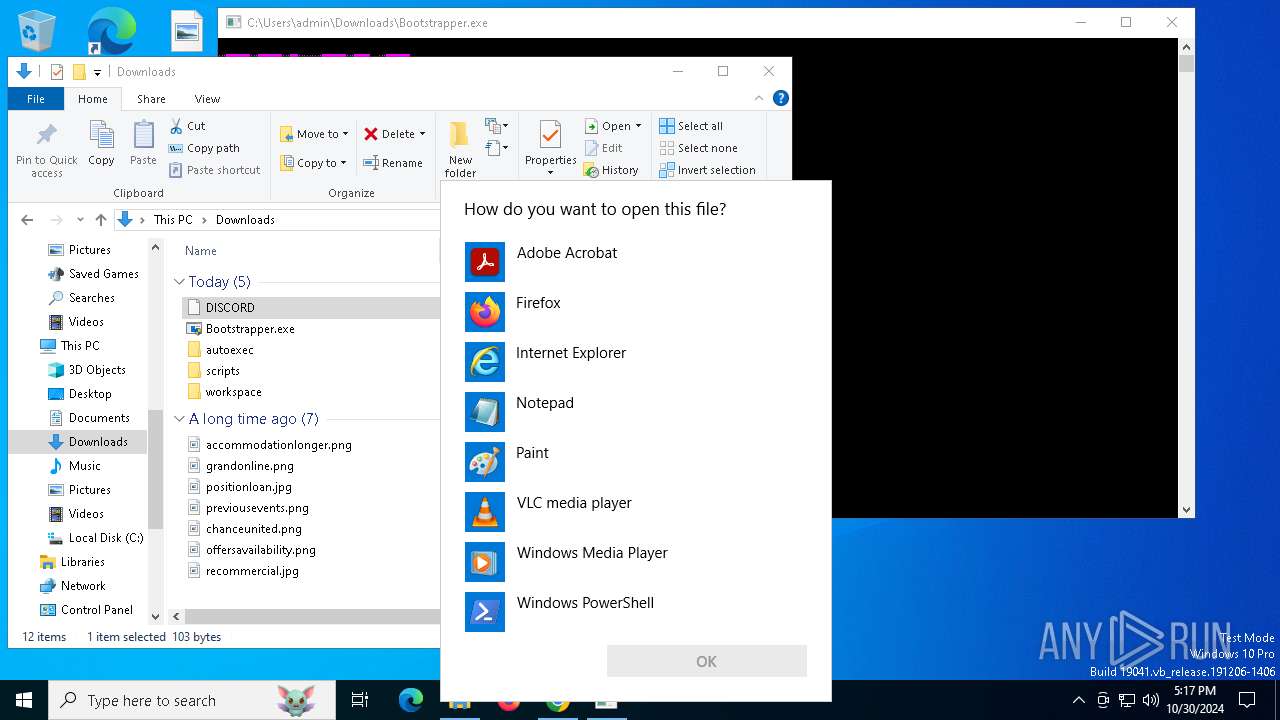Open Properties from the ribbon
Image resolution: width=1280 pixels, height=720 pixels.
tap(550, 148)
